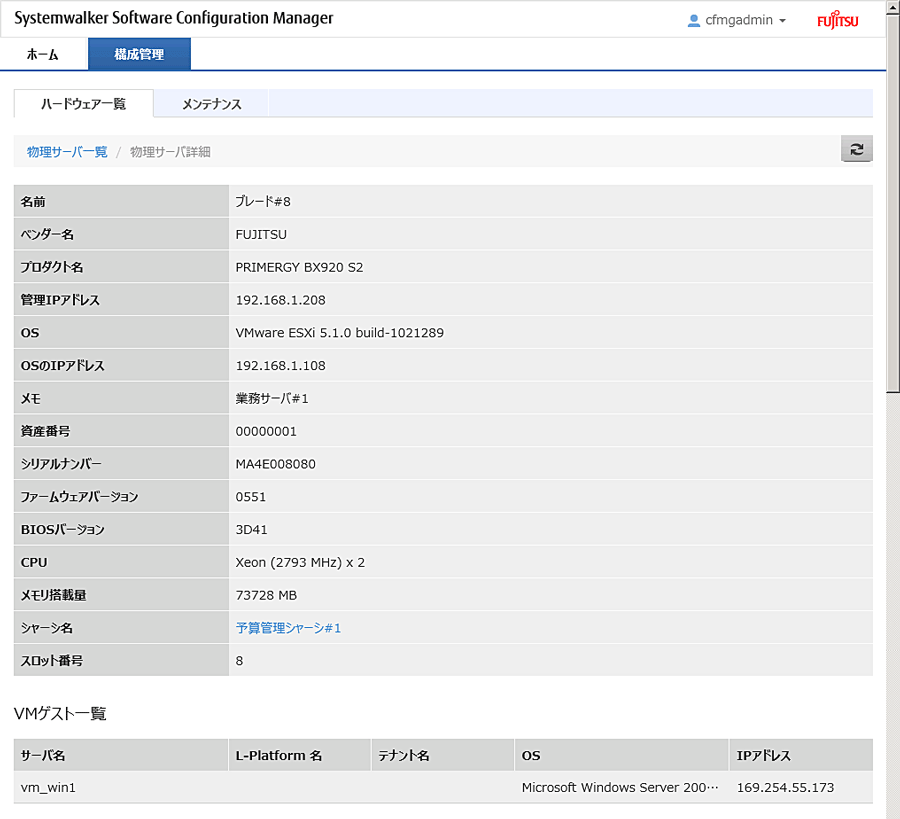Click the CPU field label
The image size is (900, 819).
34,562
